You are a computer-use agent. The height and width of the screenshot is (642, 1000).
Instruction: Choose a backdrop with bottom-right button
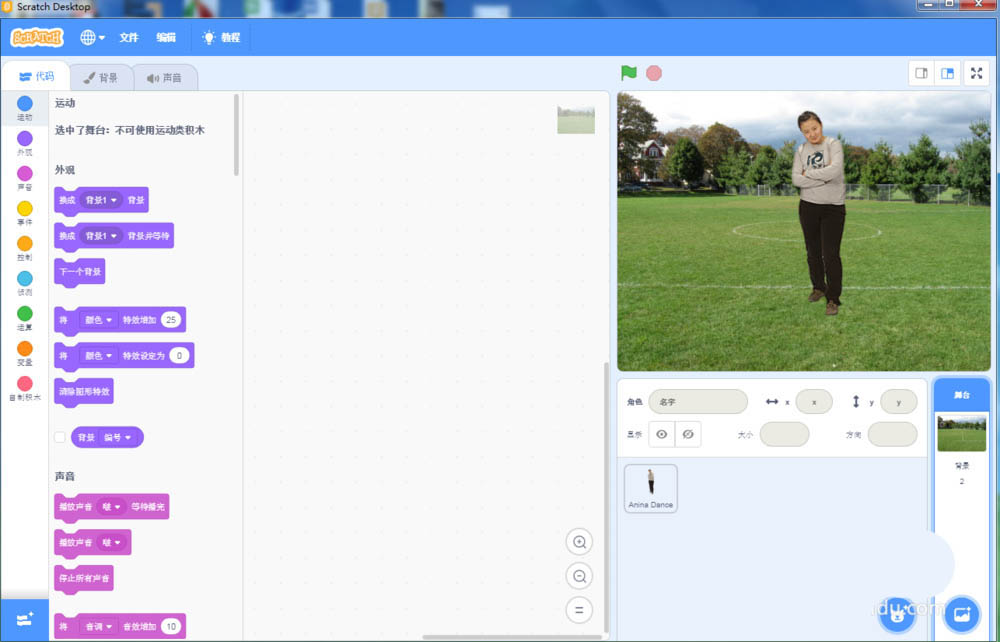pyautogui.click(x=961, y=612)
